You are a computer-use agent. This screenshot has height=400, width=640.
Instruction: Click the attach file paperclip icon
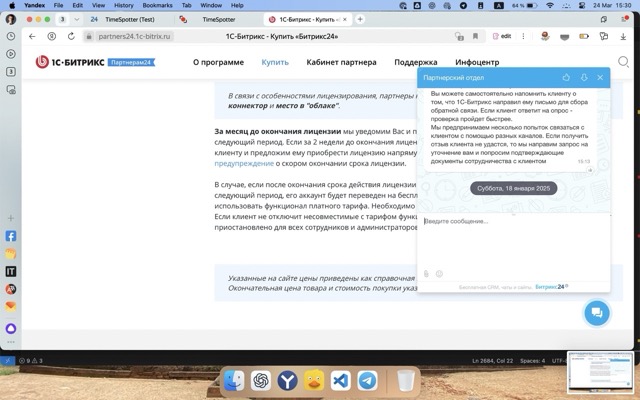pos(426,273)
